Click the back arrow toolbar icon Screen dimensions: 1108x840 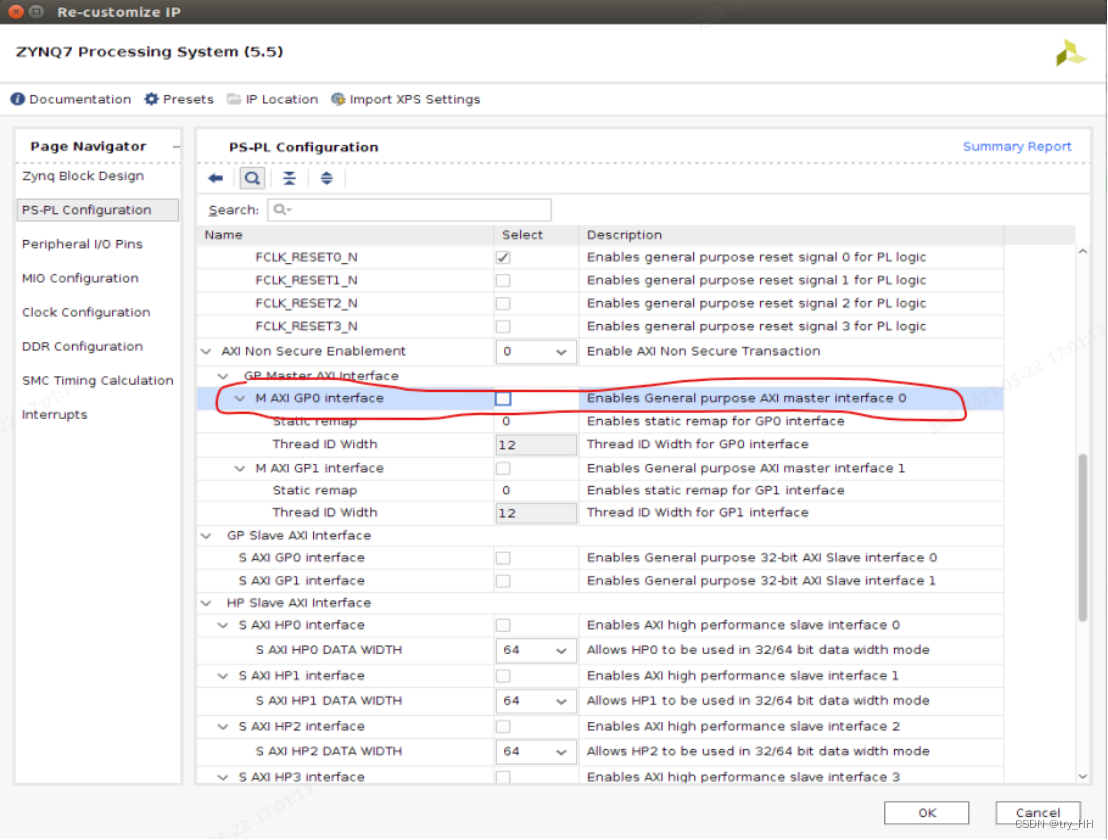pyautogui.click(x=216, y=178)
